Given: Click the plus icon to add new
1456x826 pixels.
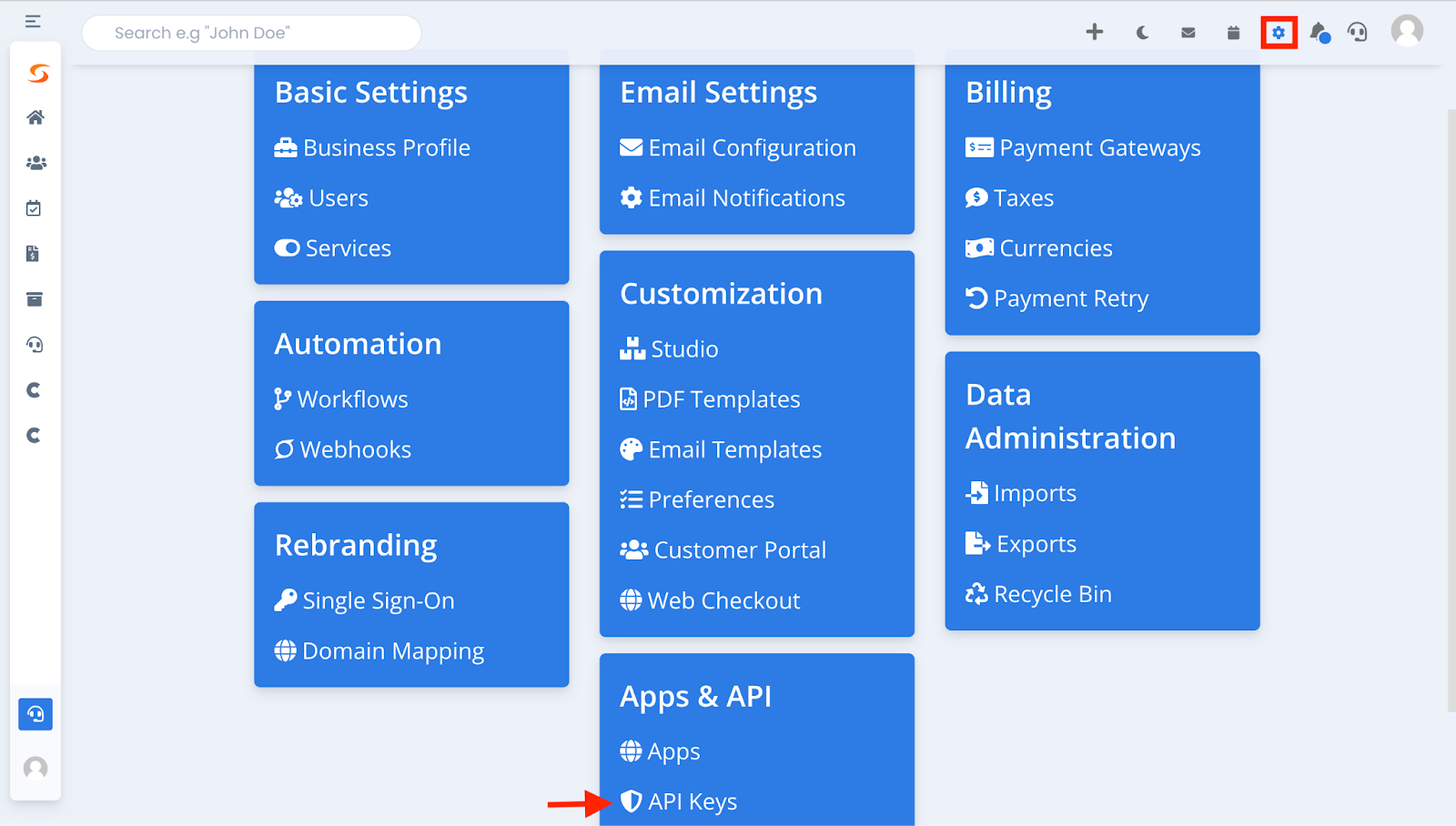Looking at the screenshot, I should (x=1095, y=32).
